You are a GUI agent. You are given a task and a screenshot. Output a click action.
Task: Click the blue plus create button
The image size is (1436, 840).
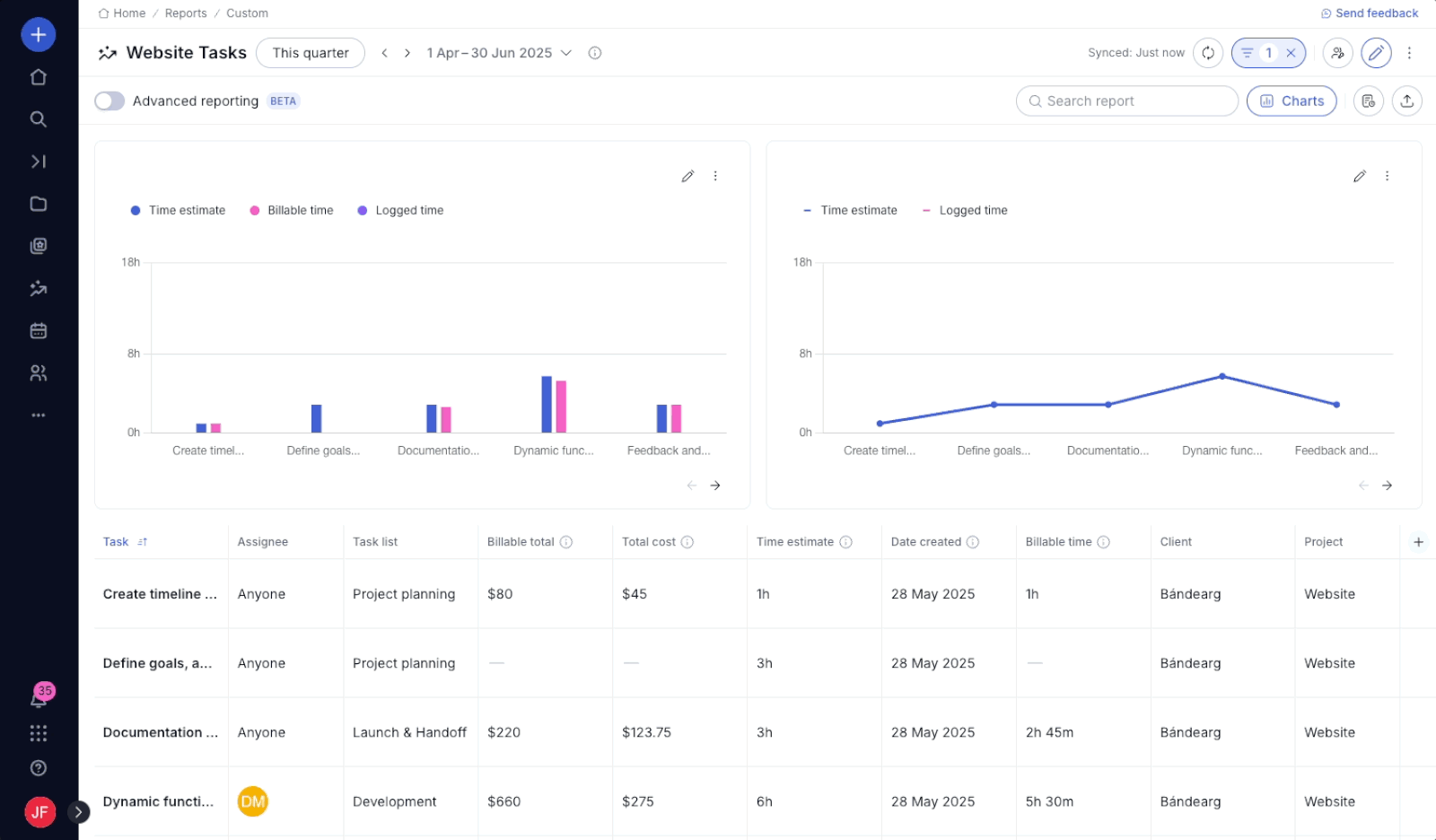click(x=39, y=35)
